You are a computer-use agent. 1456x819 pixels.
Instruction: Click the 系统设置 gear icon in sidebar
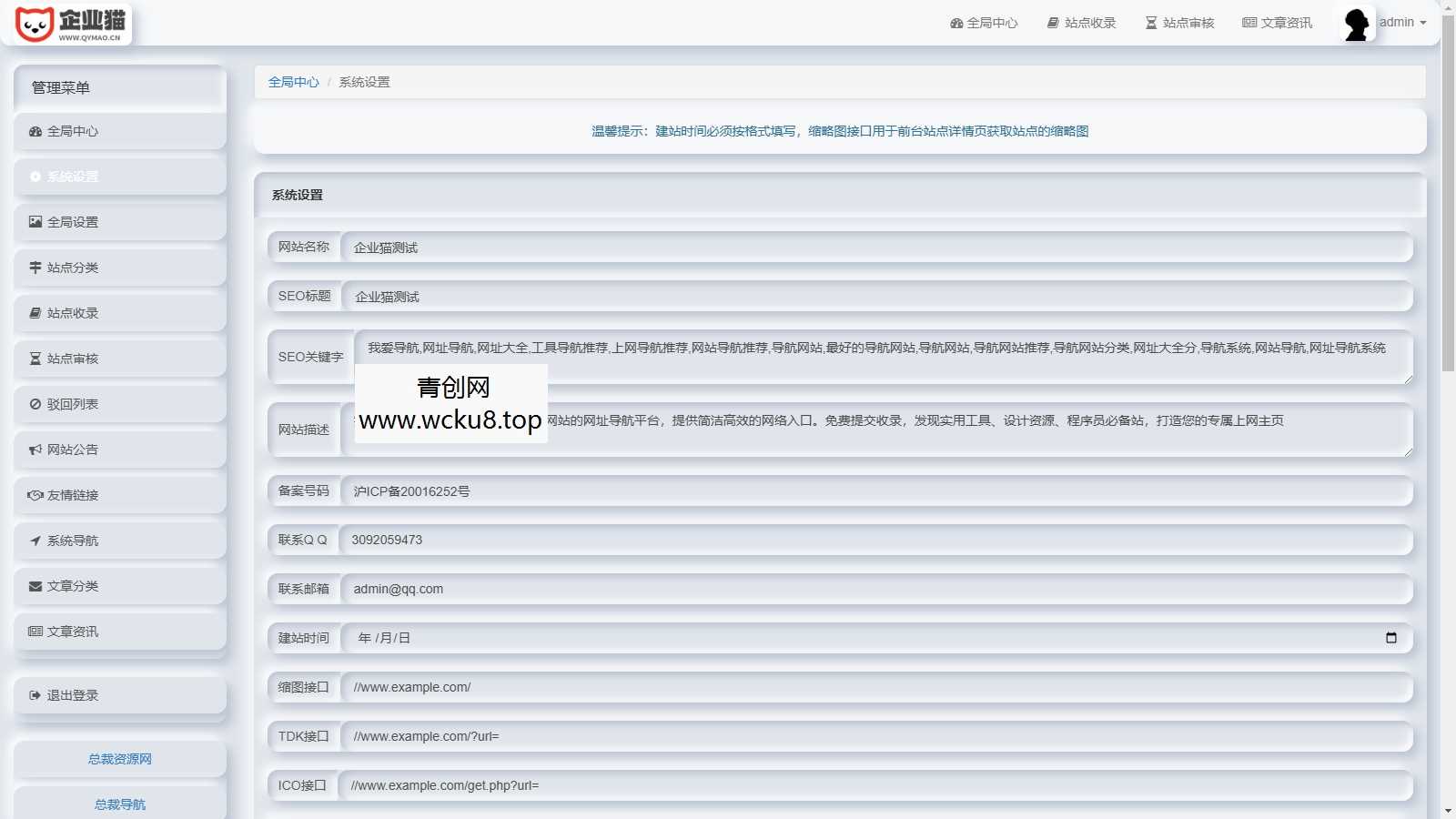coord(35,176)
